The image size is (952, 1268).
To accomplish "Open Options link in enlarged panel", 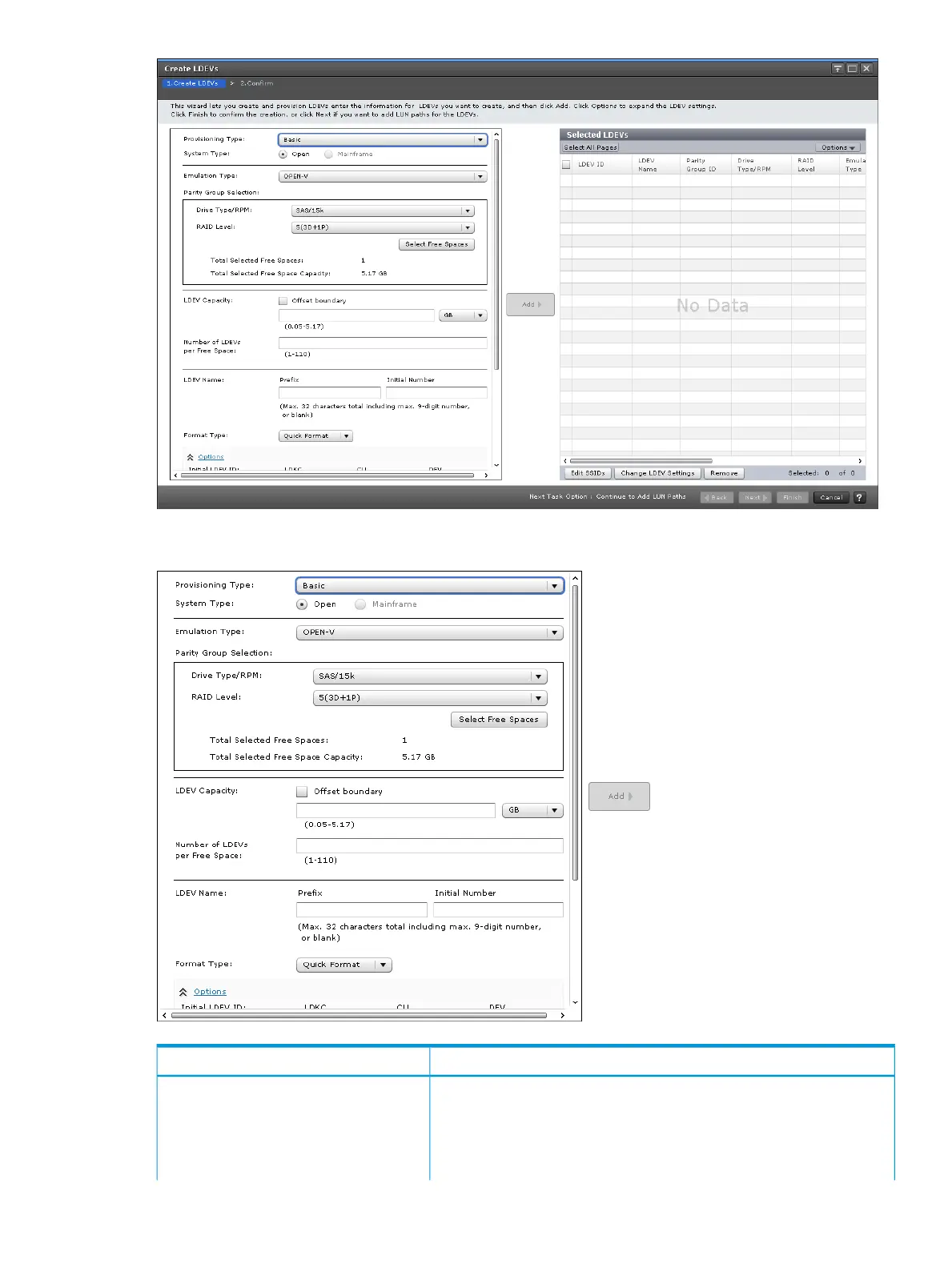I will click(210, 992).
